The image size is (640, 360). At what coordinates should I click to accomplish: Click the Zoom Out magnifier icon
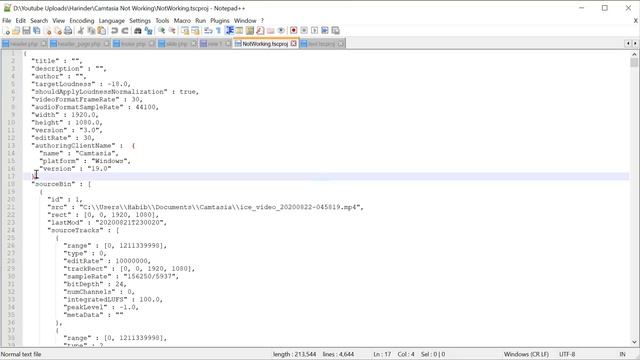click(x=172, y=31)
